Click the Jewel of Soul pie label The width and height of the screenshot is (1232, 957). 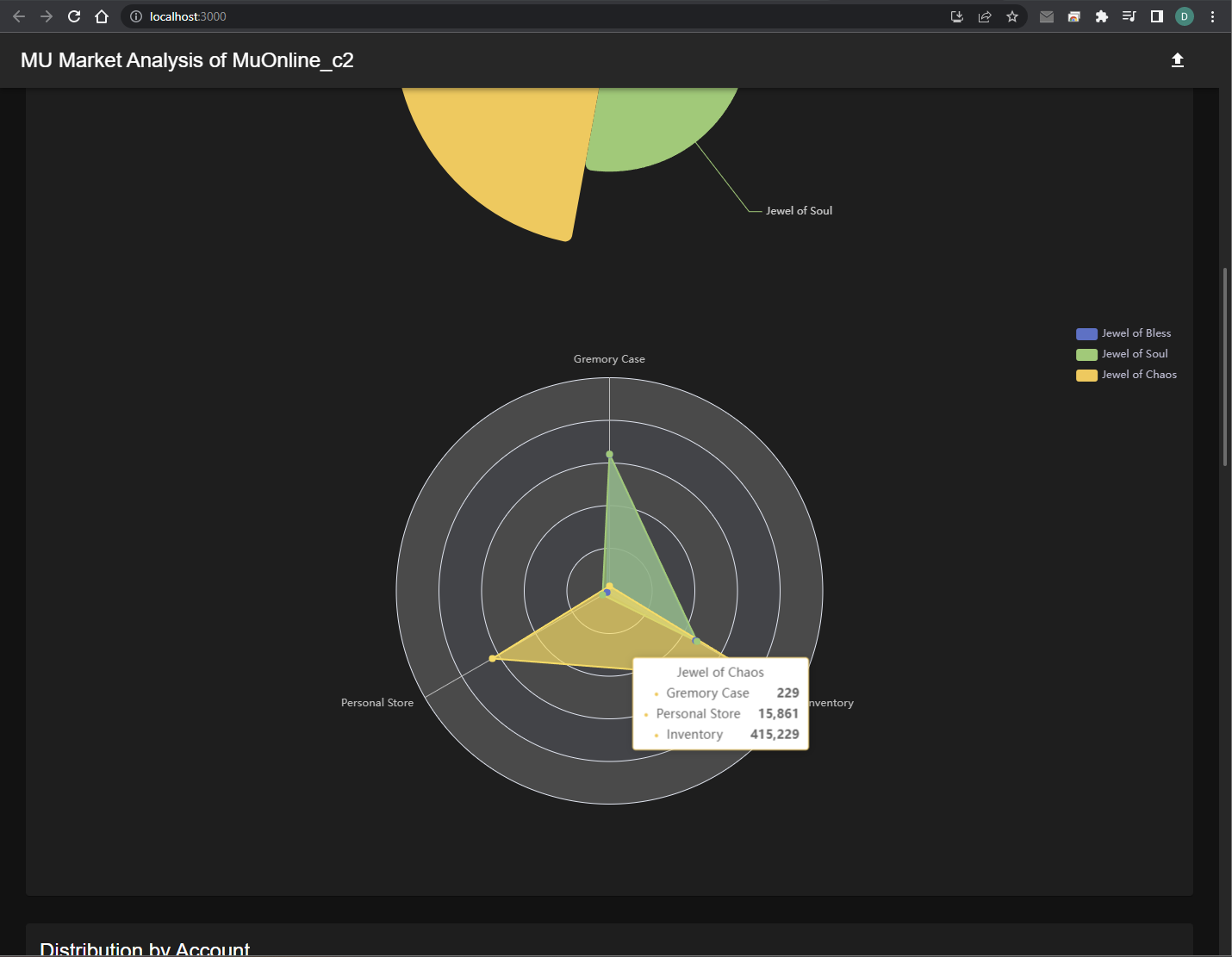(799, 210)
